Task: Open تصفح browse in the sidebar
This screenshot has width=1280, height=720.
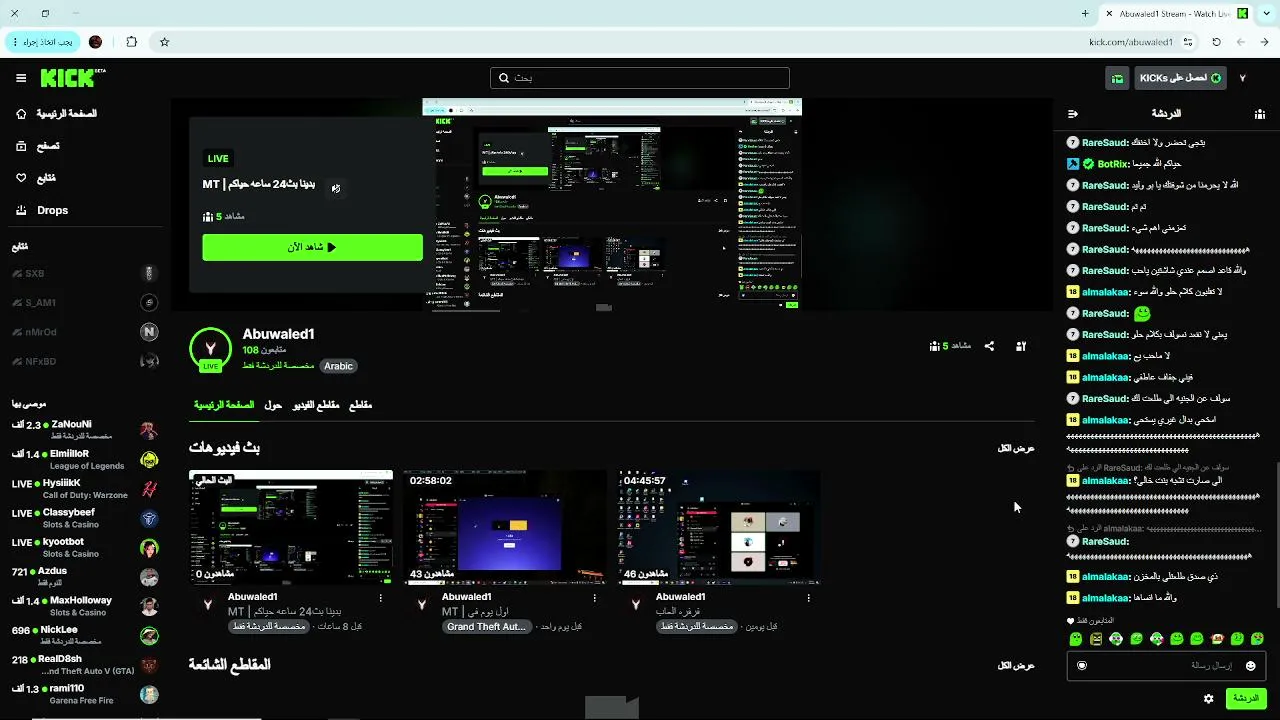Action: tap(37, 146)
